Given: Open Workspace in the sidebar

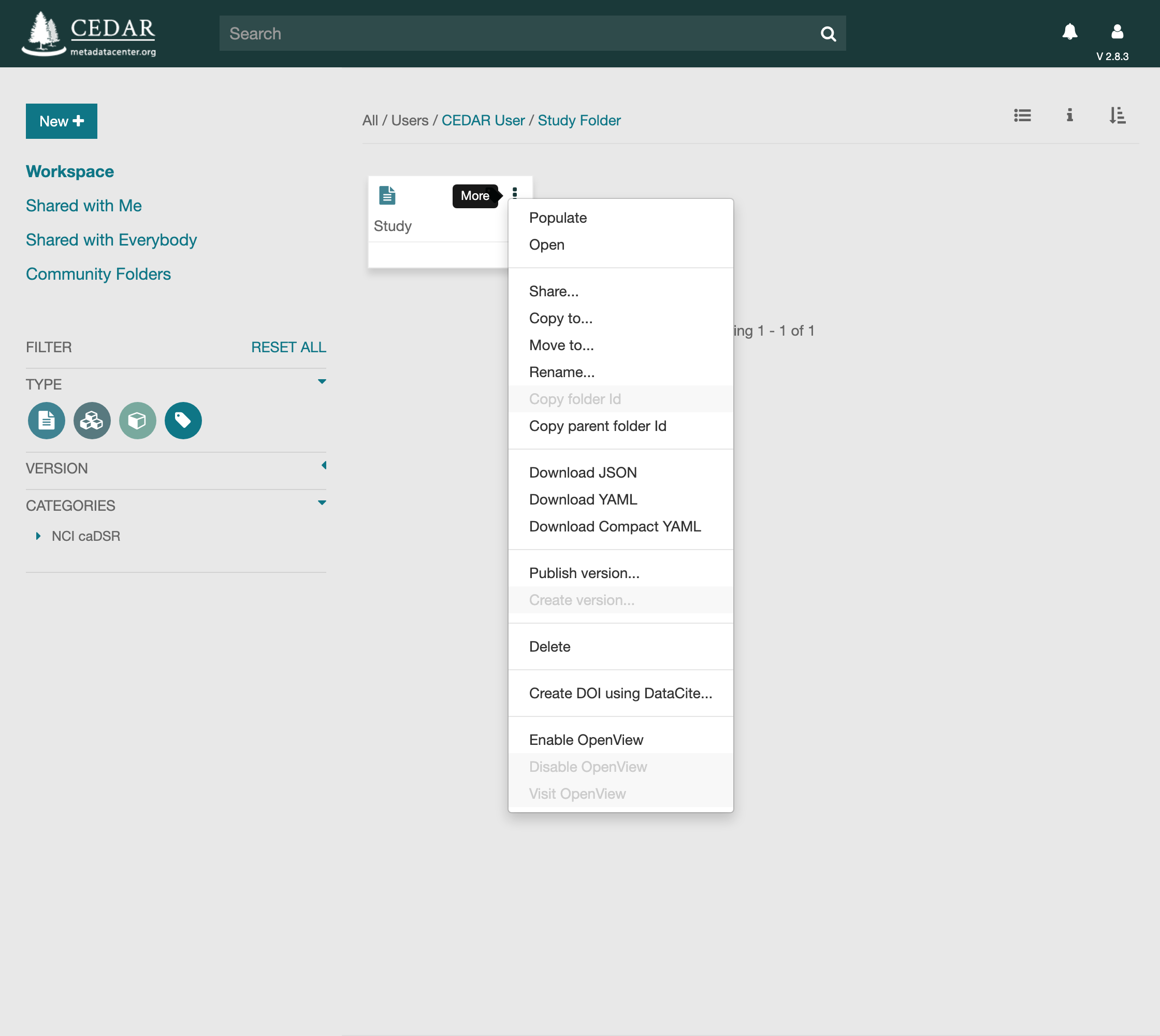Looking at the screenshot, I should 69,171.
